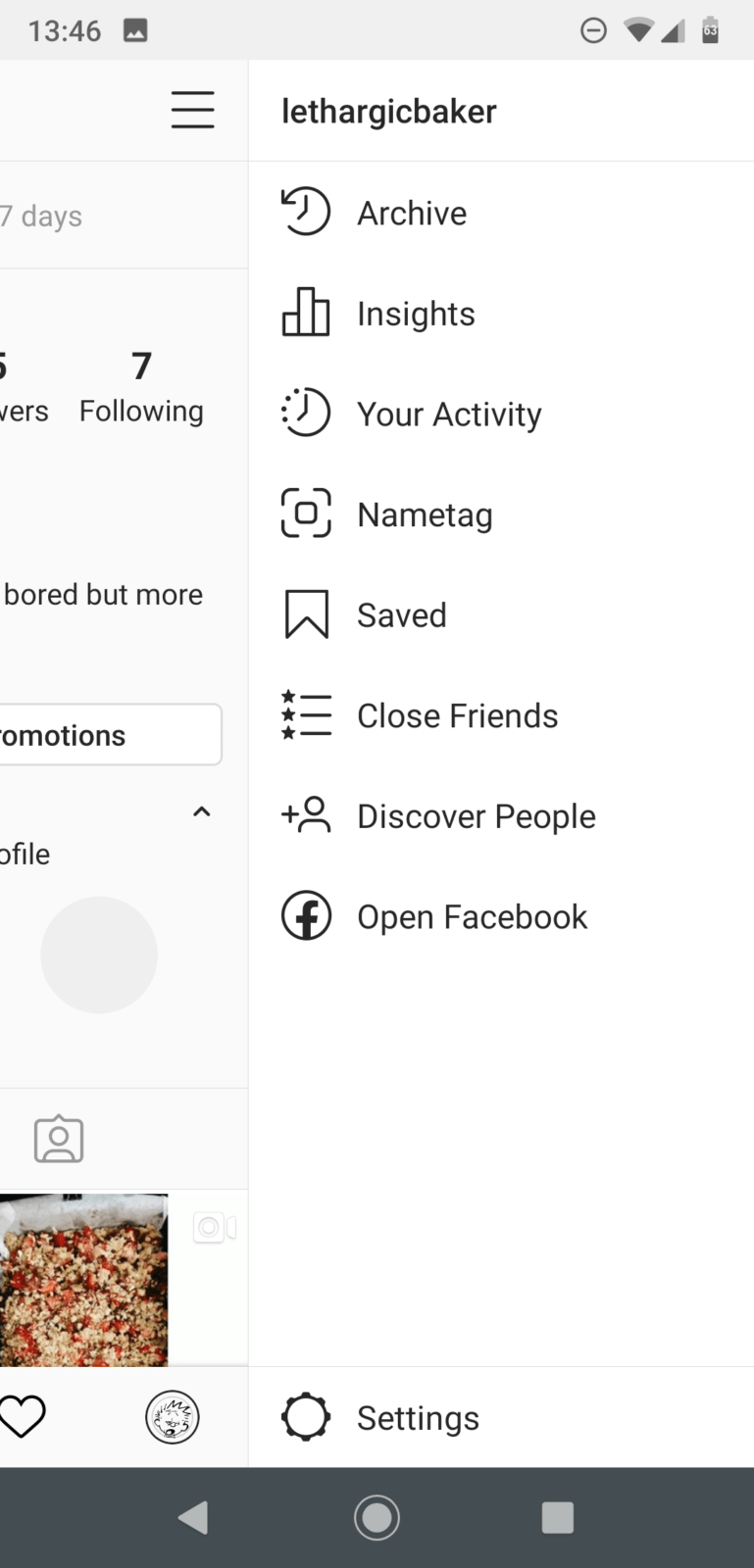Viewport: 754px width, 1568px height.
Task: Tap the Settings gear icon
Action: (306, 1417)
